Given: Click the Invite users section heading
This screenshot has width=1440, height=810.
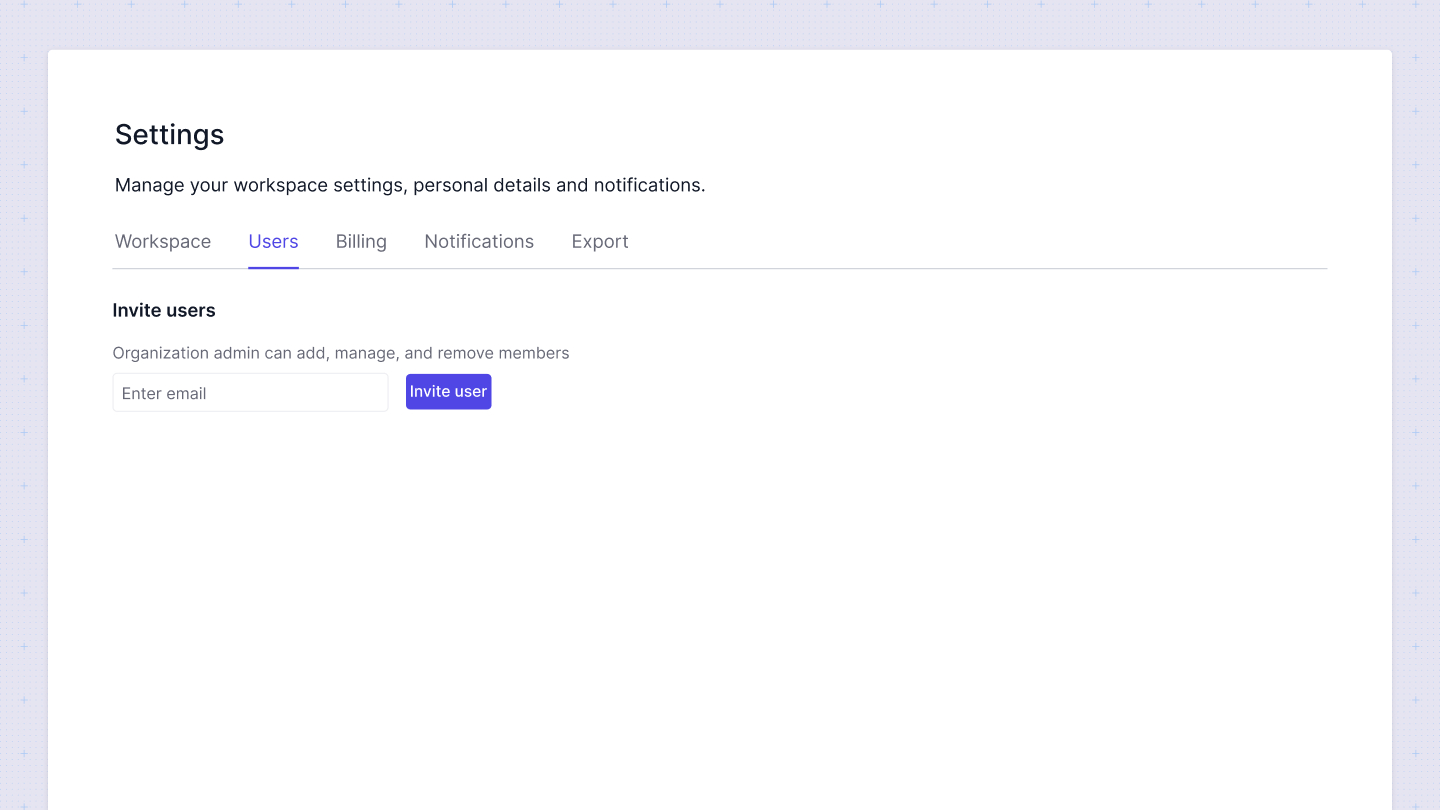Looking at the screenshot, I should [x=164, y=310].
